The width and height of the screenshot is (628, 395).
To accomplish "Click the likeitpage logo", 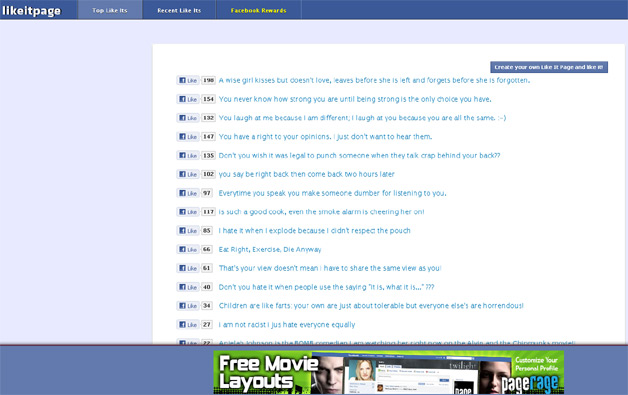I will (x=31, y=10).
